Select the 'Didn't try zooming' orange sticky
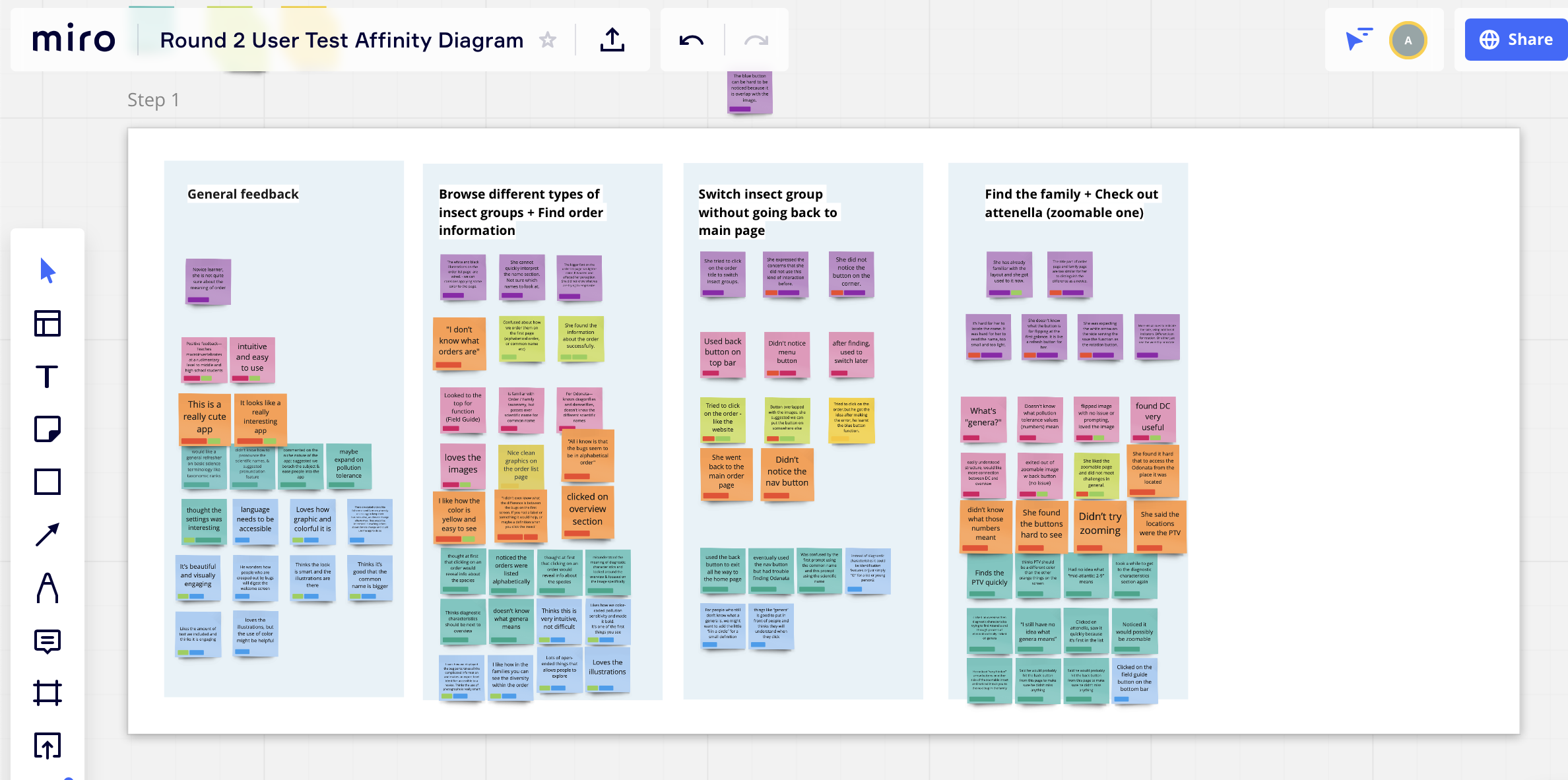Viewport: 1568px width, 780px height. [1099, 525]
